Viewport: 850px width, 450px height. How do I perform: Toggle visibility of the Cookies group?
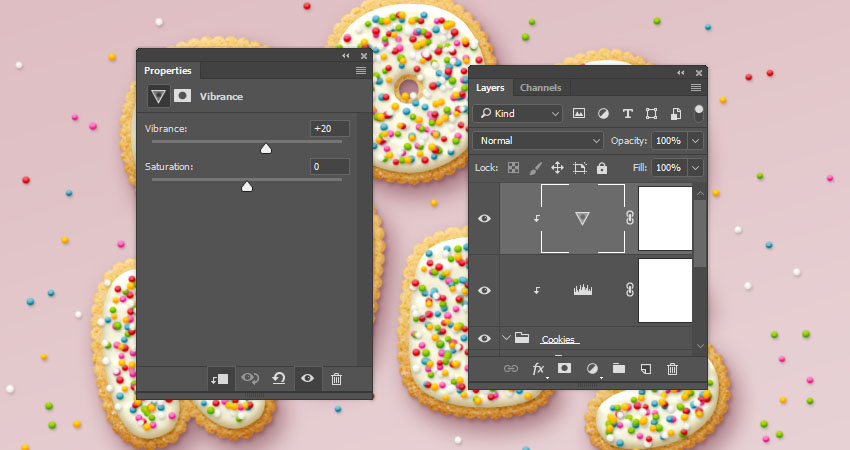pyautogui.click(x=485, y=339)
